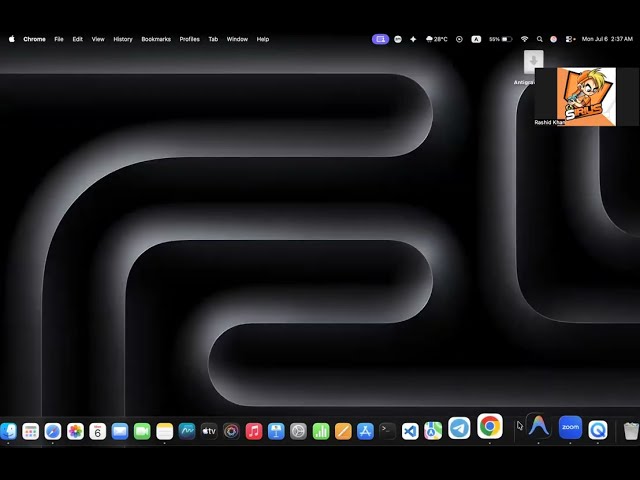Open Spotlight search magnifier
This screenshot has width=640, height=480.
click(x=540, y=39)
